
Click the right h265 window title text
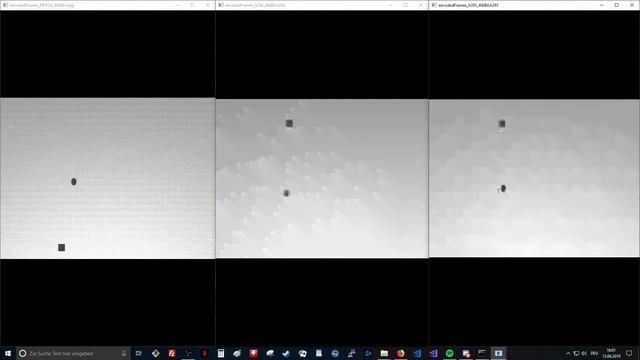pos(468,5)
